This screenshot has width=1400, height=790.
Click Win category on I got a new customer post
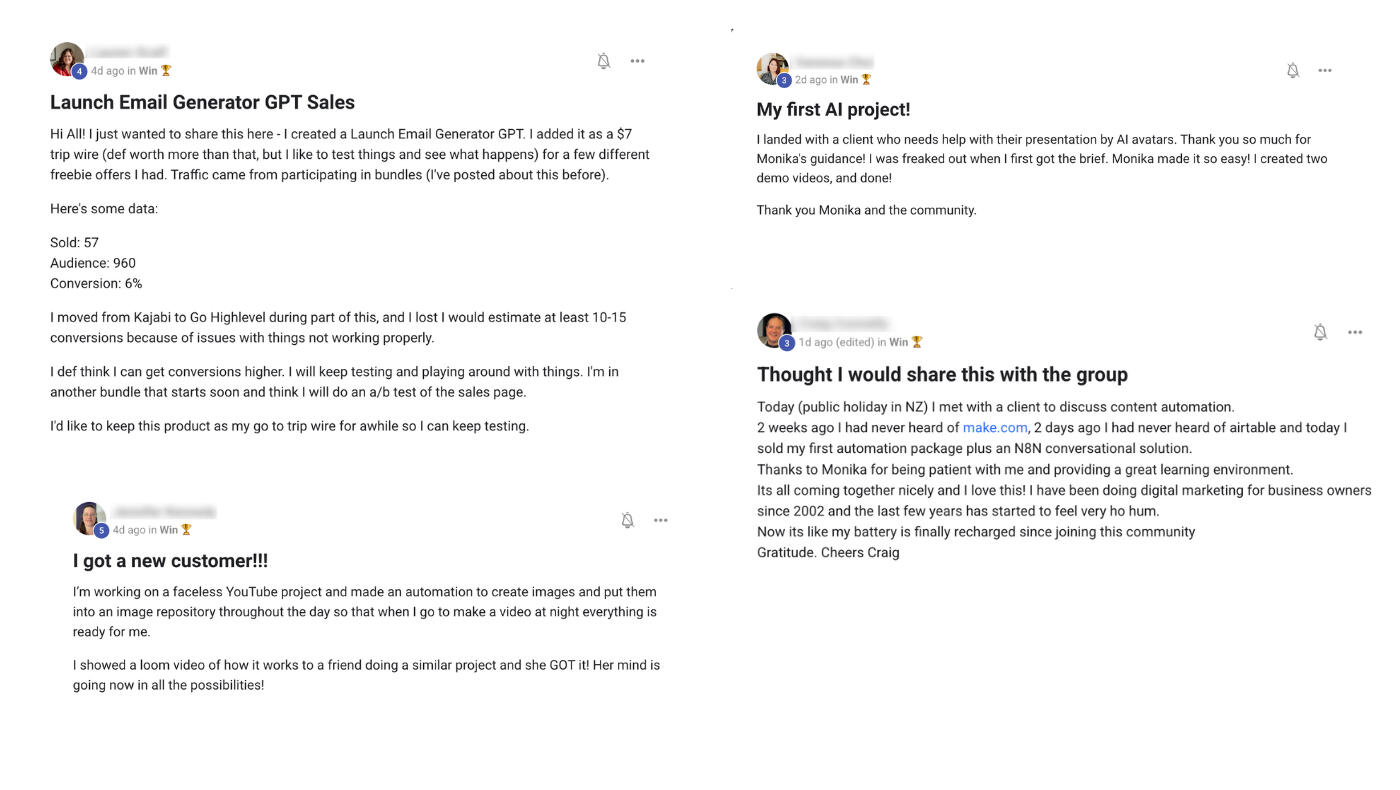[169, 530]
